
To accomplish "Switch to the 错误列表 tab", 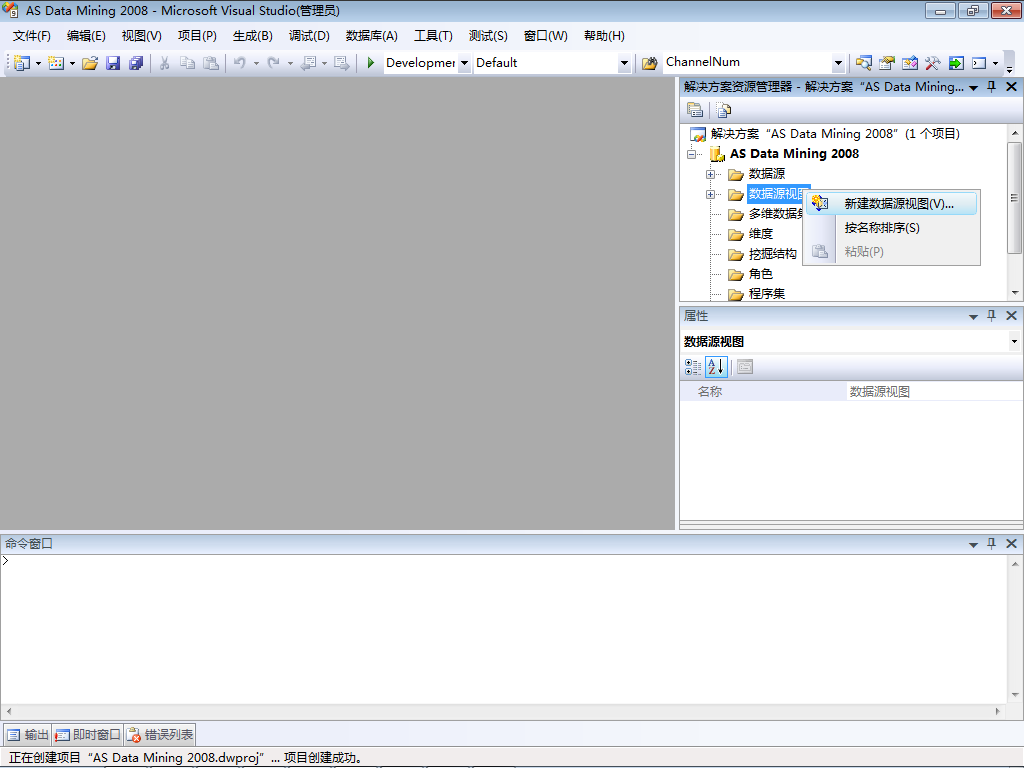I will tap(160, 735).
